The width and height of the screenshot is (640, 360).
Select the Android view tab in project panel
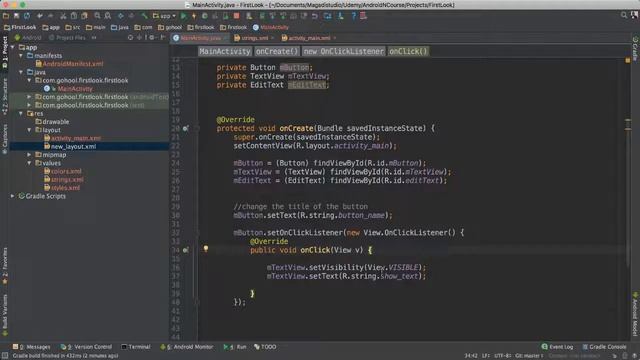pyautogui.click(x=28, y=38)
